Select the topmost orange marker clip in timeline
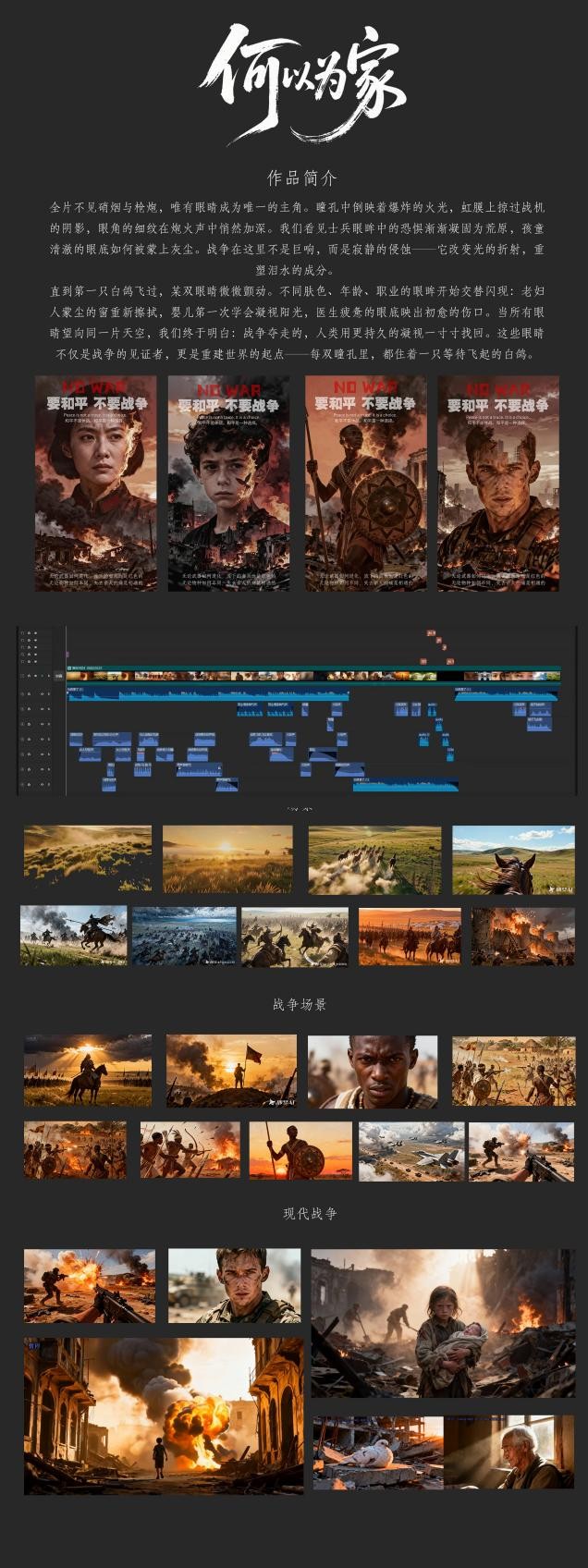The width and height of the screenshot is (588, 1568). 431,633
